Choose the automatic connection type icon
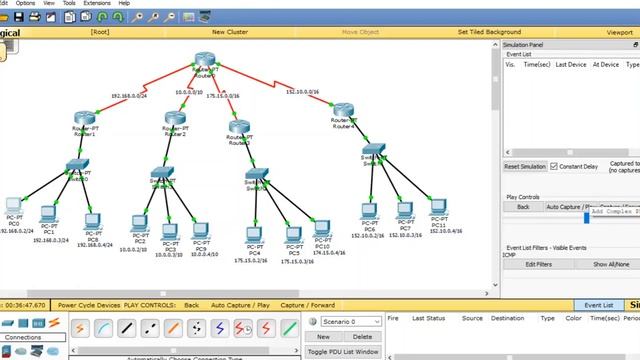 [x=80, y=328]
